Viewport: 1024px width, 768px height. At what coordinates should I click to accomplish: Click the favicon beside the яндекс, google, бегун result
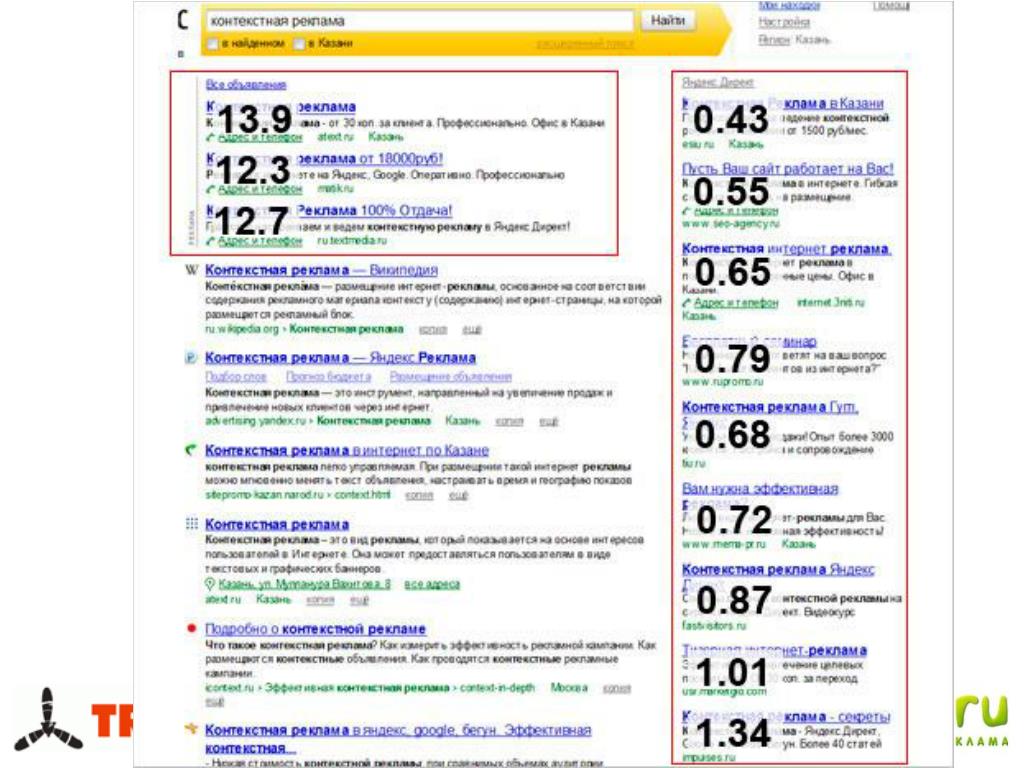191,729
